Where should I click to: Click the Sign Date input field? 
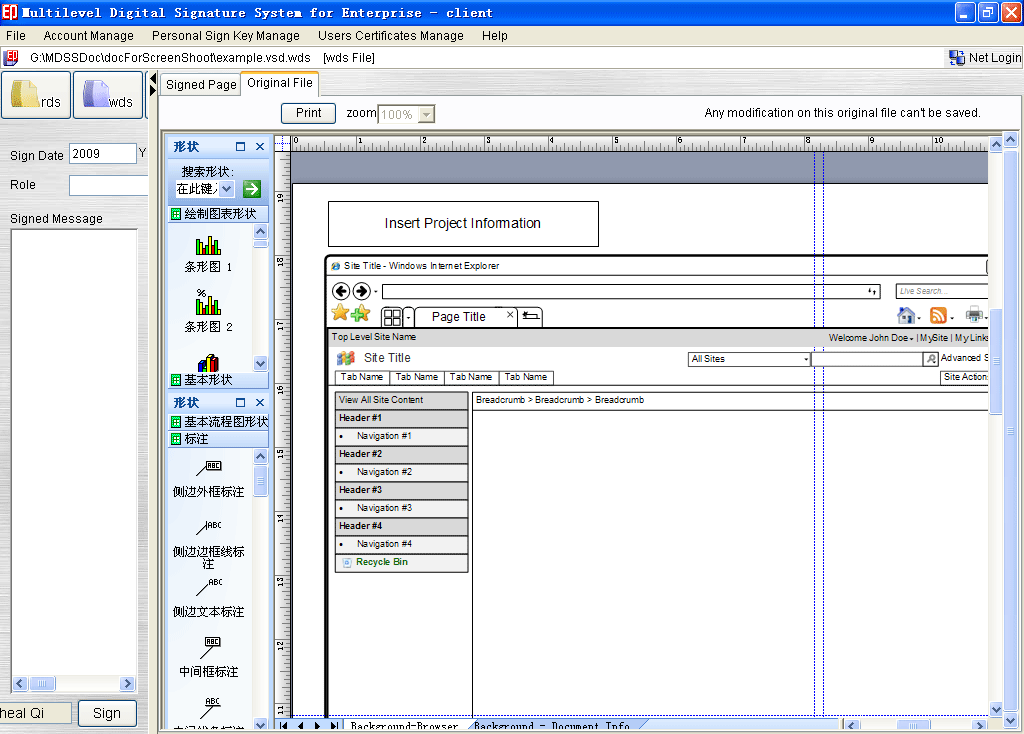click(x=103, y=153)
